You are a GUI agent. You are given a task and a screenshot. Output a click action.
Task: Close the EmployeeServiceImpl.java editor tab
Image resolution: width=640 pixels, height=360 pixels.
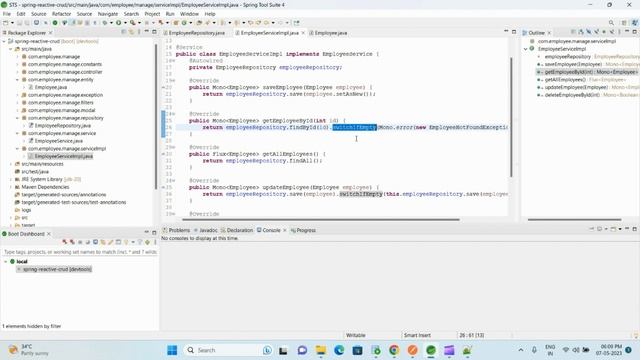303,33
